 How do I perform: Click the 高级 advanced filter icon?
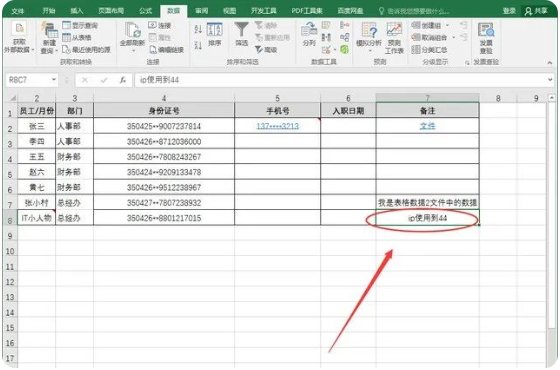[x=266, y=50]
